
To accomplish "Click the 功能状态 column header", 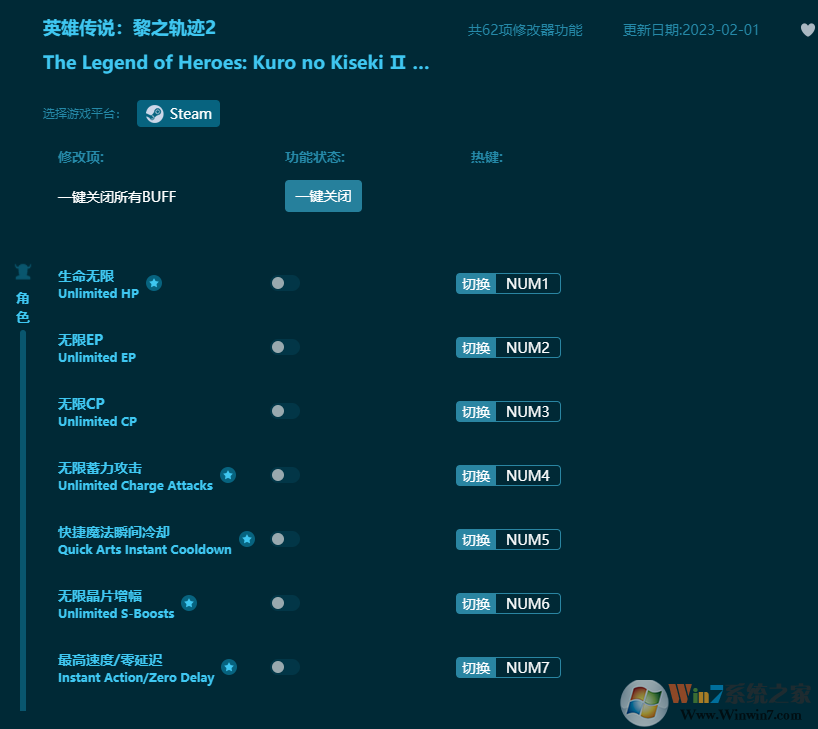I will tap(315, 157).
